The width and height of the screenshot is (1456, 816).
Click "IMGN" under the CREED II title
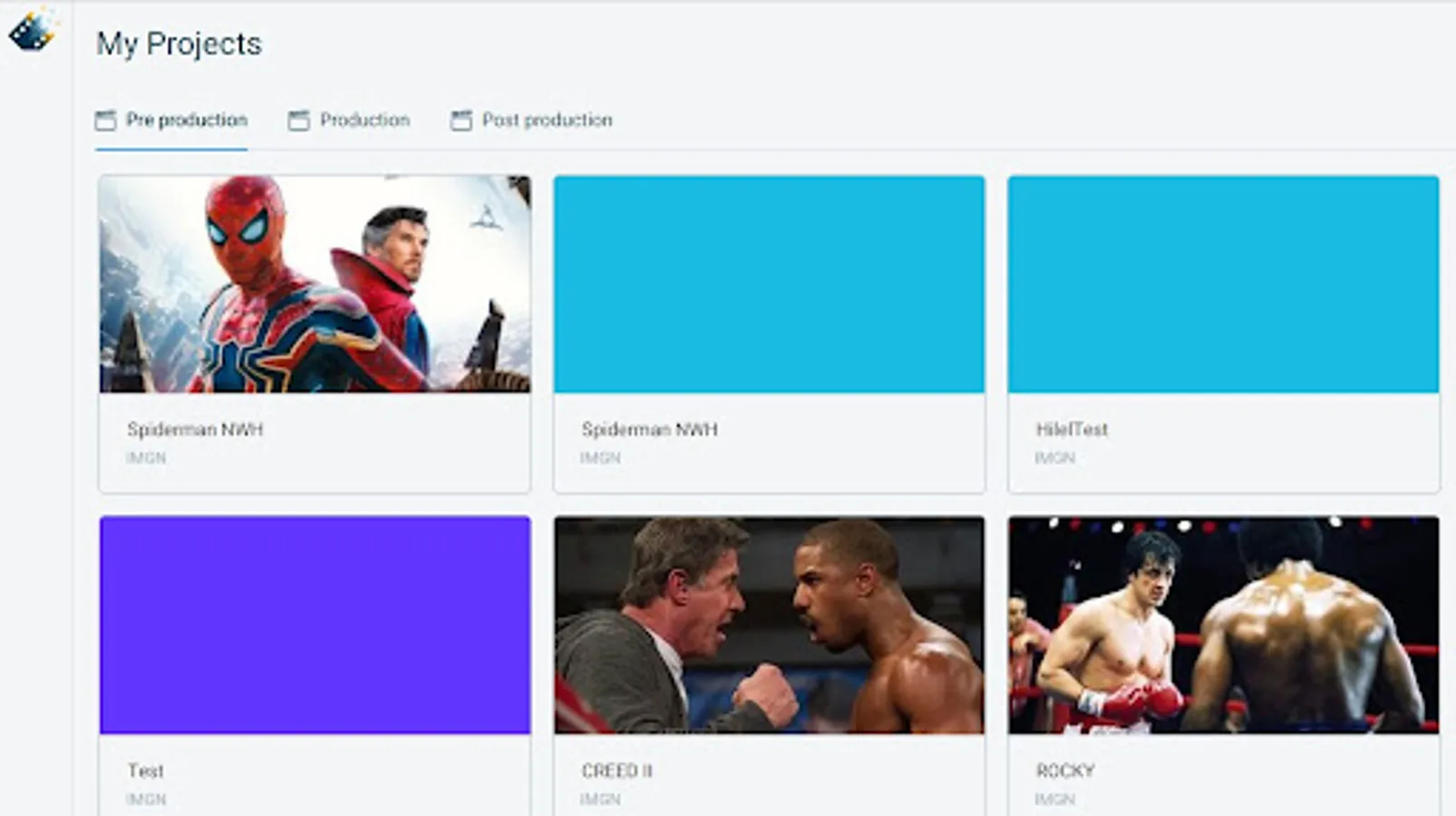pyautogui.click(x=600, y=800)
